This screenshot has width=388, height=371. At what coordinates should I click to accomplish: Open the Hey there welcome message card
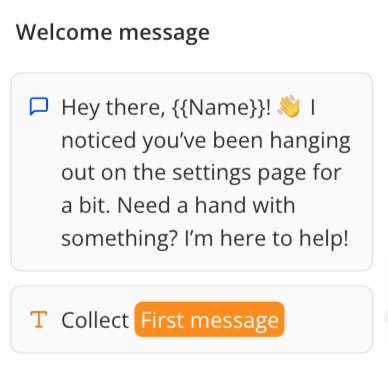tap(192, 172)
